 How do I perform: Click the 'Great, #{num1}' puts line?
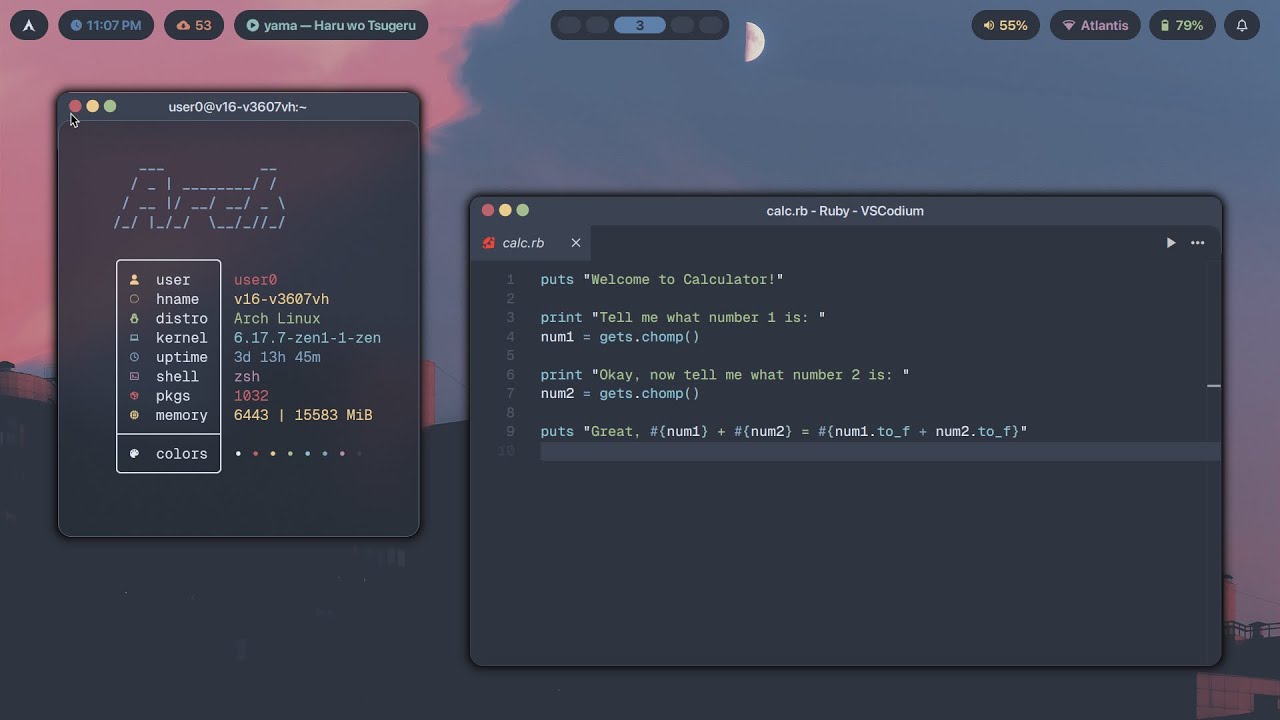784,432
